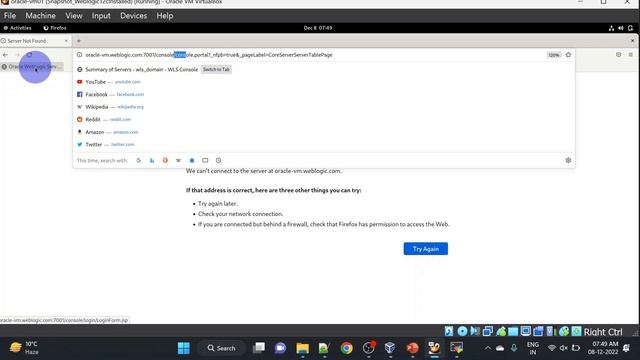Search history with the clock icon

click(x=218, y=160)
